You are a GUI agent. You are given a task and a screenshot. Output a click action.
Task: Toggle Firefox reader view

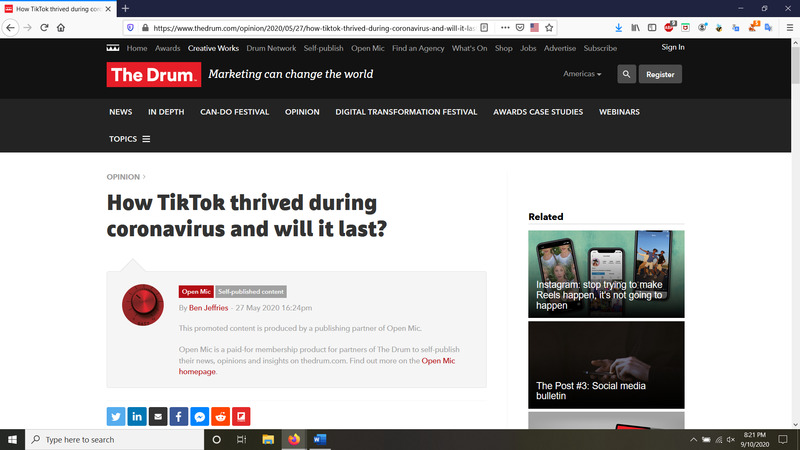[x=485, y=28]
